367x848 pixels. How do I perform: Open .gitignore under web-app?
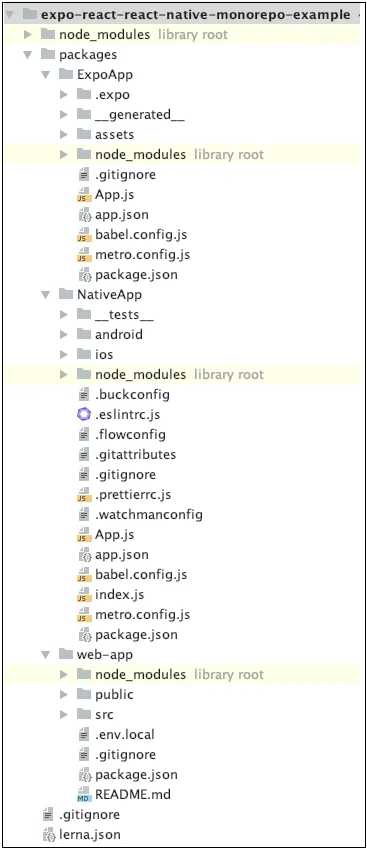[x=125, y=755]
